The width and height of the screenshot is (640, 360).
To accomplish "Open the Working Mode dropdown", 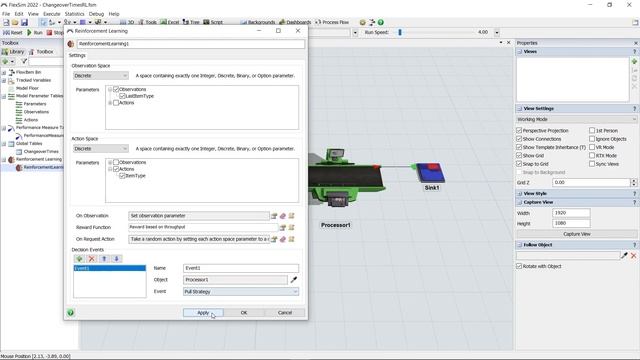I will [576, 120].
